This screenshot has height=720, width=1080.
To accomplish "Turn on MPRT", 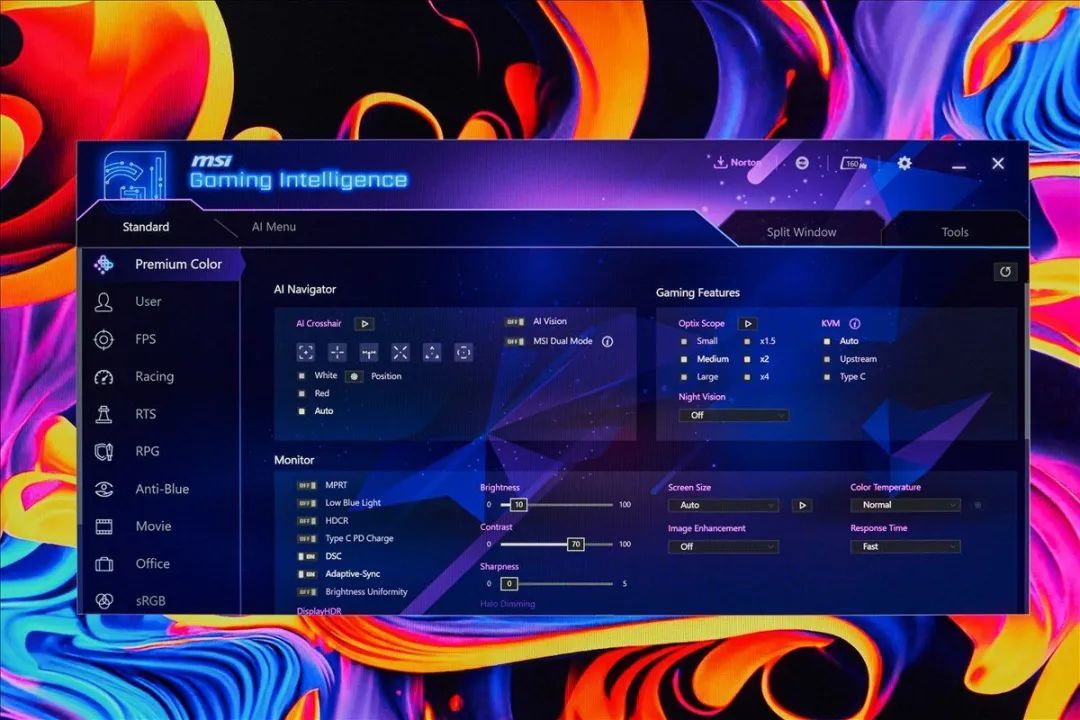I will (307, 485).
